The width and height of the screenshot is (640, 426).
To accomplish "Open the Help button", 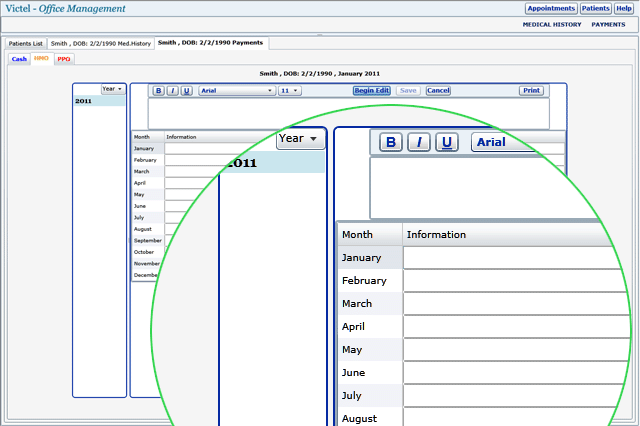I will click(x=624, y=9).
